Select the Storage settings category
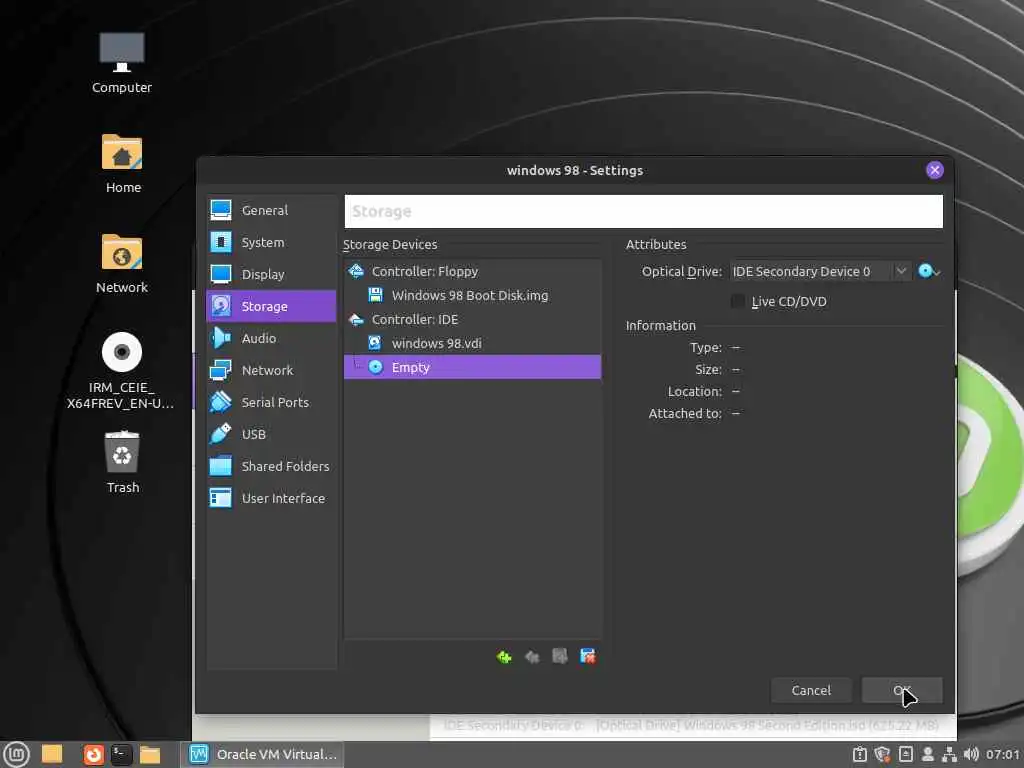Viewport: 1024px width, 768px height. [x=270, y=306]
